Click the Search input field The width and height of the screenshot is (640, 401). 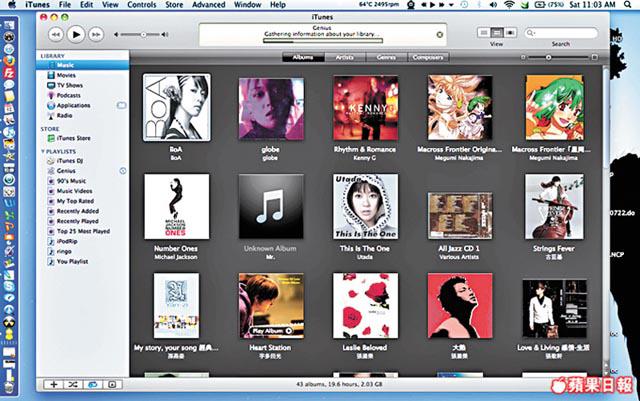[x=561, y=33]
